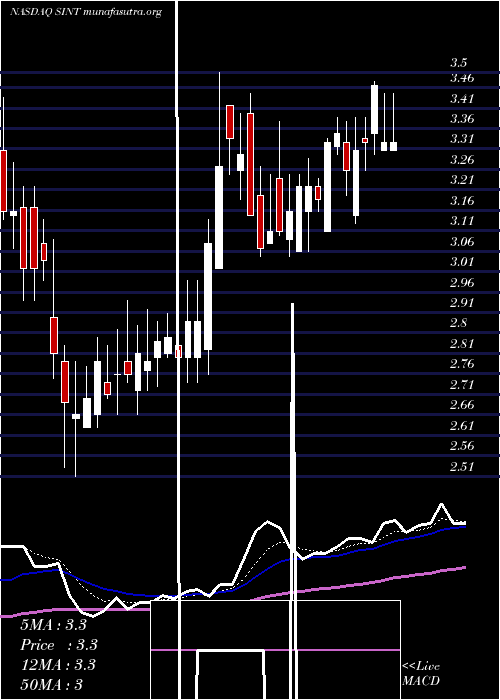Click the 3.06 price axis label
The image size is (500, 700).
(x=462, y=242)
